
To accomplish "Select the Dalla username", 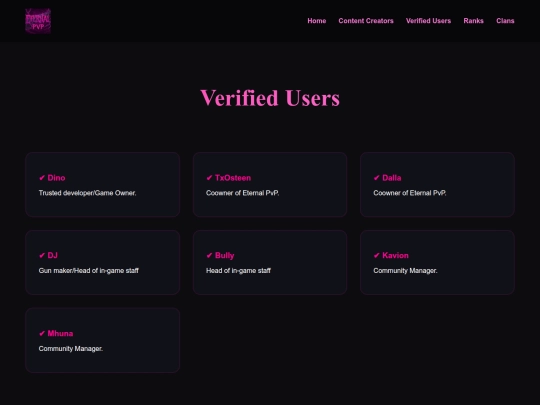I will click(x=392, y=178).
